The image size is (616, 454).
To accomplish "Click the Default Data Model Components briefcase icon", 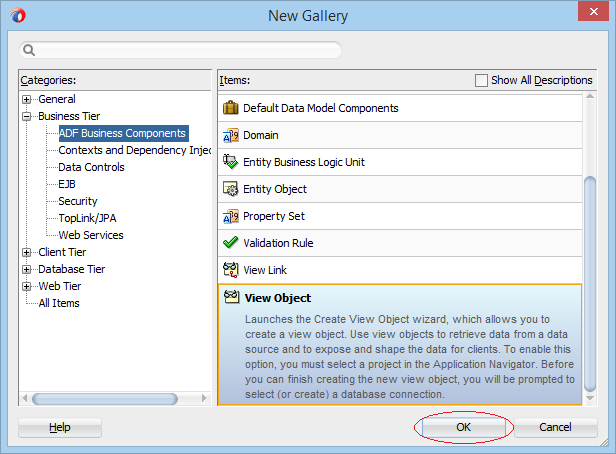I will pos(231,108).
